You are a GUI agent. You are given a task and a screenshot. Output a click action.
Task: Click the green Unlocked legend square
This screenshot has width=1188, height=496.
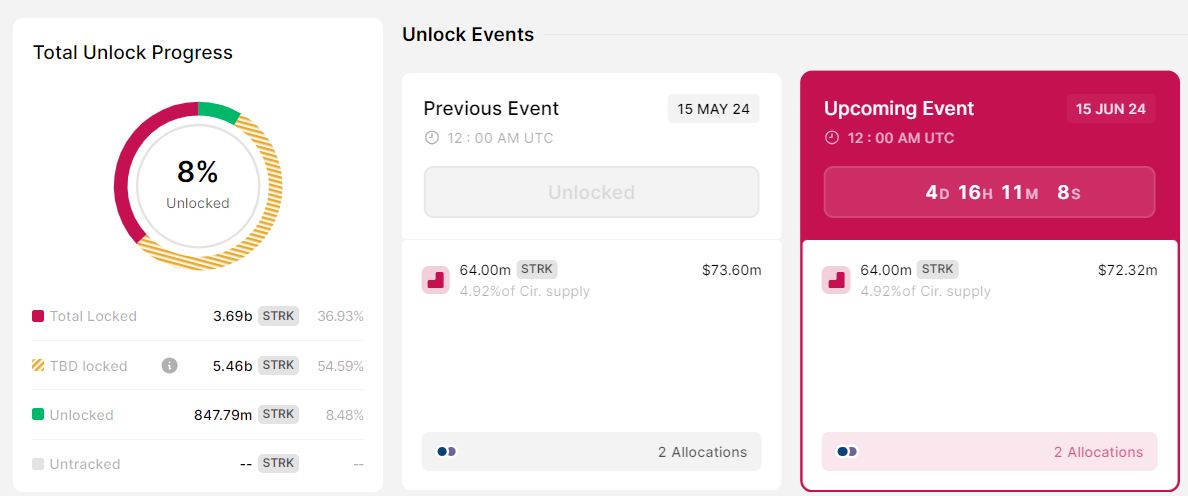(38, 415)
